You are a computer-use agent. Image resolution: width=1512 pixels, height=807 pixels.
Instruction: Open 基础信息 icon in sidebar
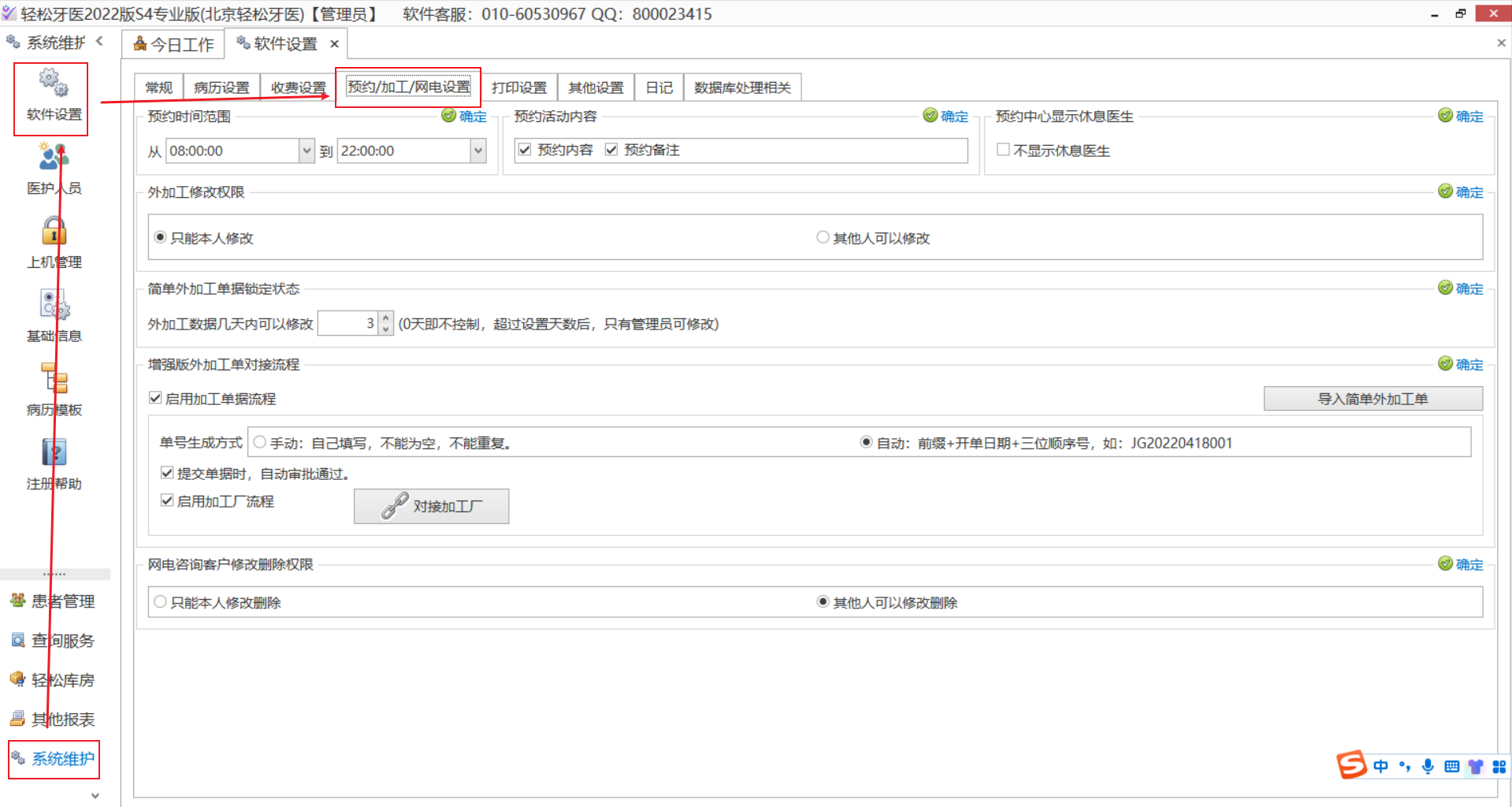(x=54, y=315)
